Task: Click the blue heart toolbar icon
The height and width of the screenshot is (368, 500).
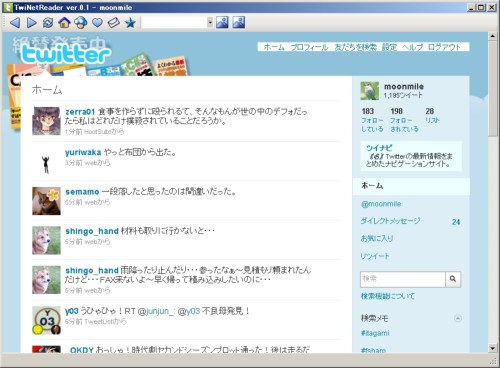Action: click(x=97, y=23)
